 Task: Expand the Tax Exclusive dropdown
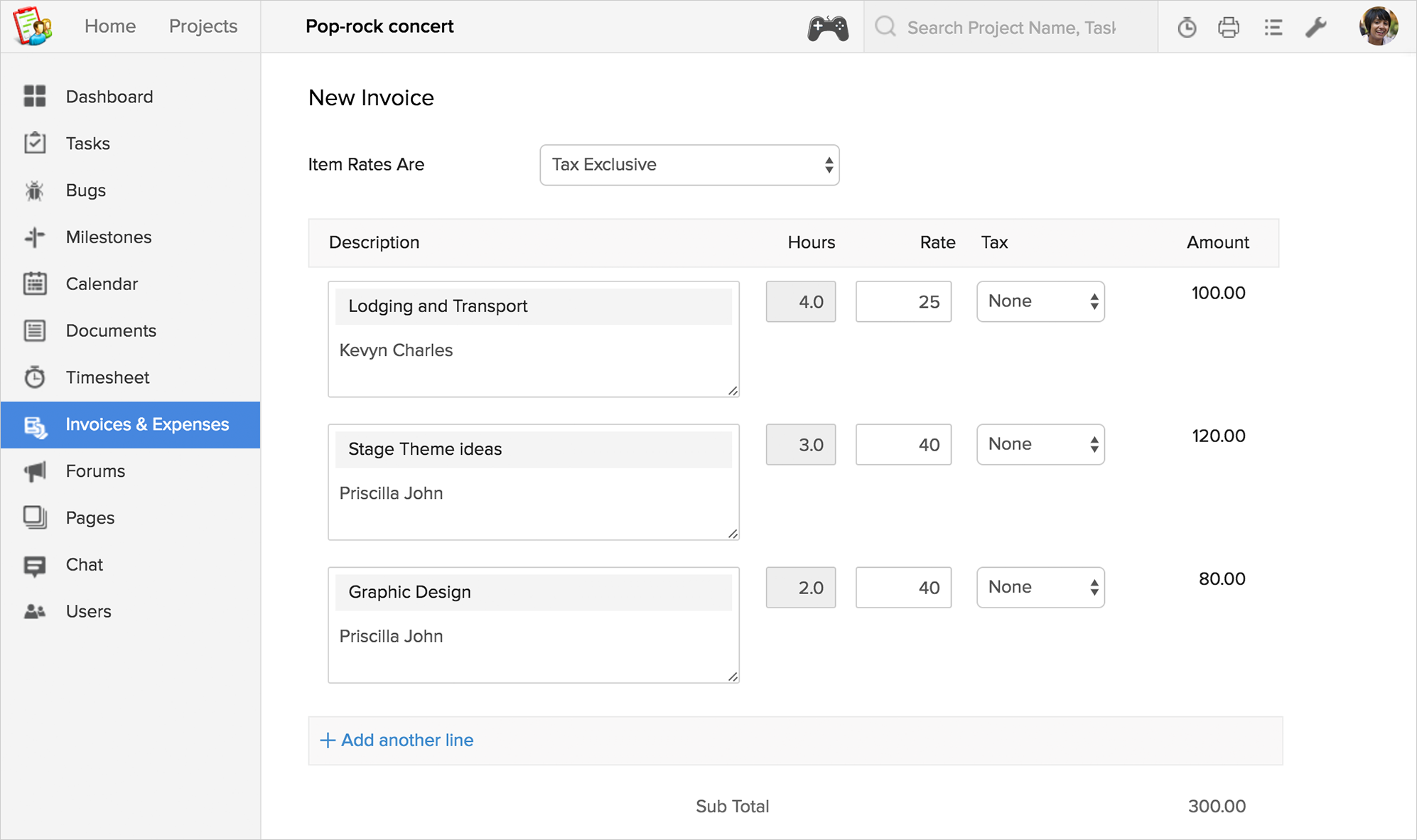[689, 165]
